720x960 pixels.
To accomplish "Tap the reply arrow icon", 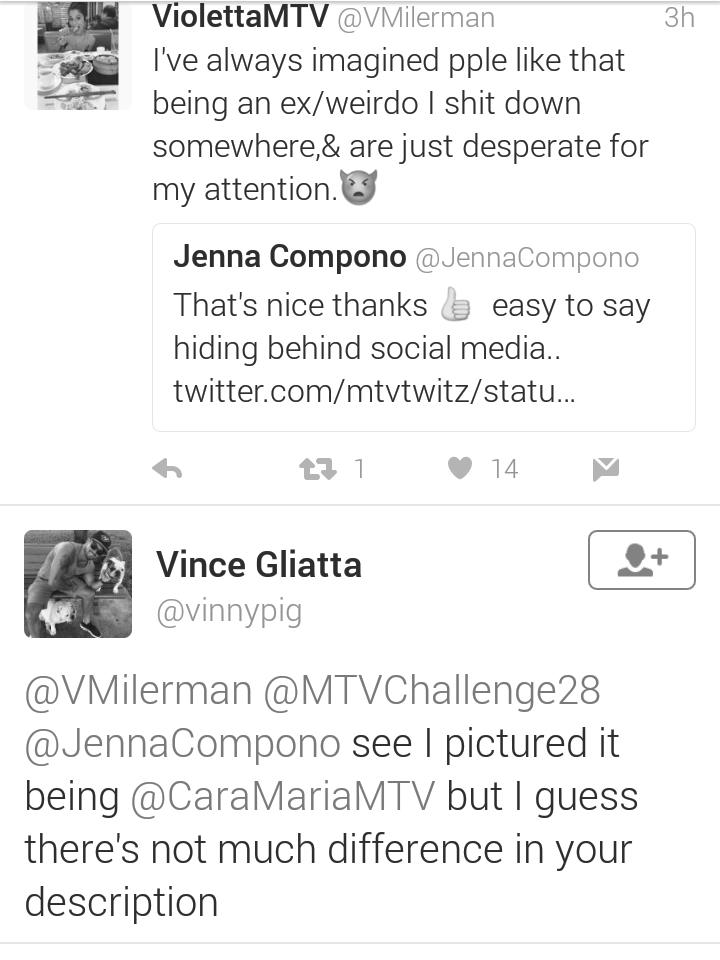I will coord(167,469).
